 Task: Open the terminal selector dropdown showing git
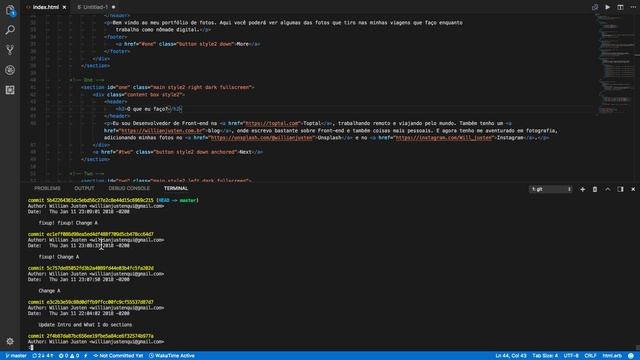click(x=551, y=189)
